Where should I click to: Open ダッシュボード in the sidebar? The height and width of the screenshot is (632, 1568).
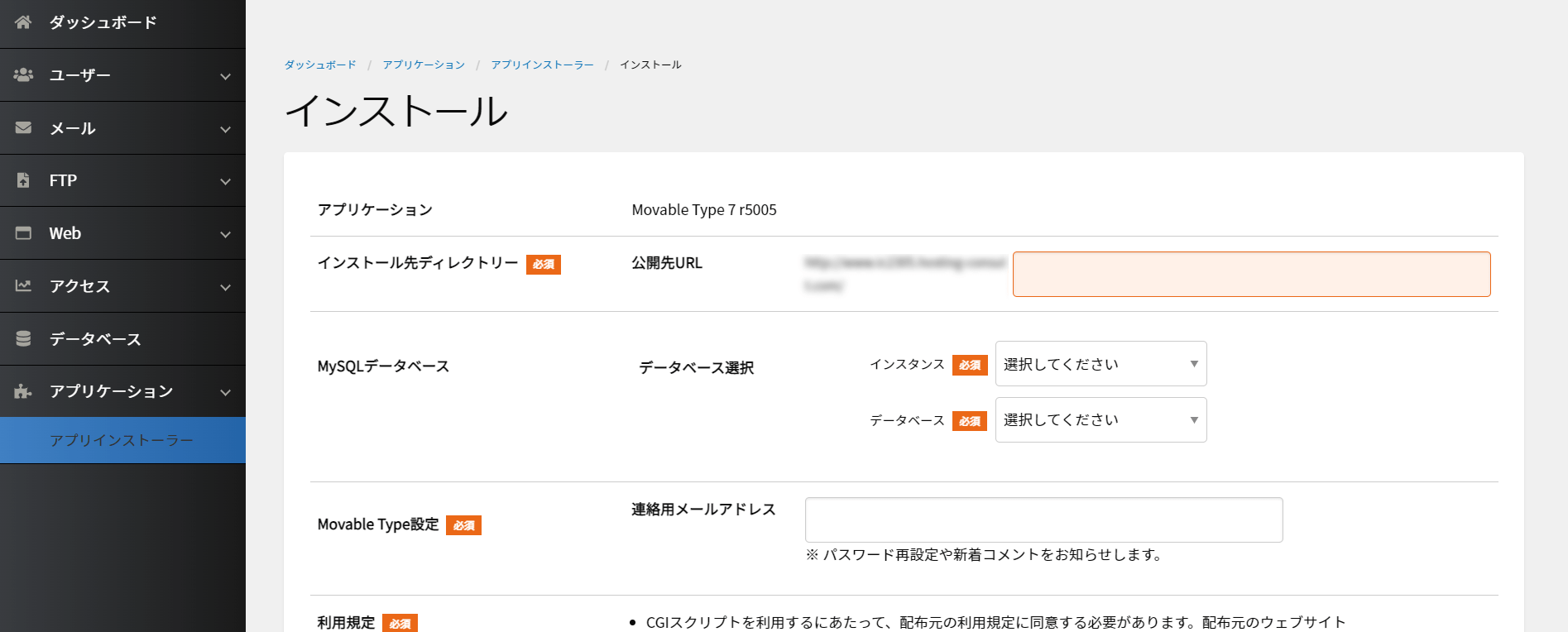point(122,23)
